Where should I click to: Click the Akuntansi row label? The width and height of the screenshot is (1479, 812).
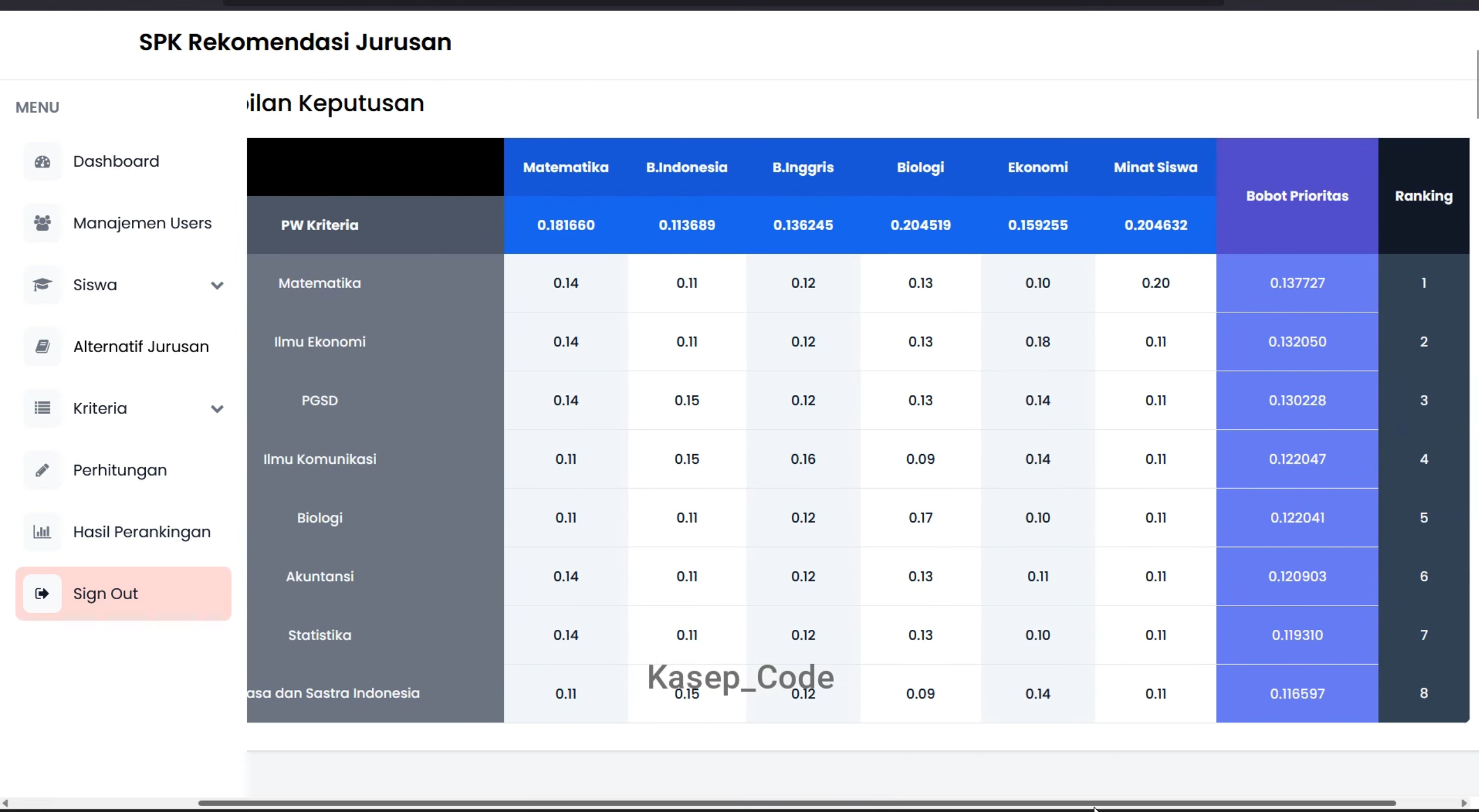(x=319, y=577)
